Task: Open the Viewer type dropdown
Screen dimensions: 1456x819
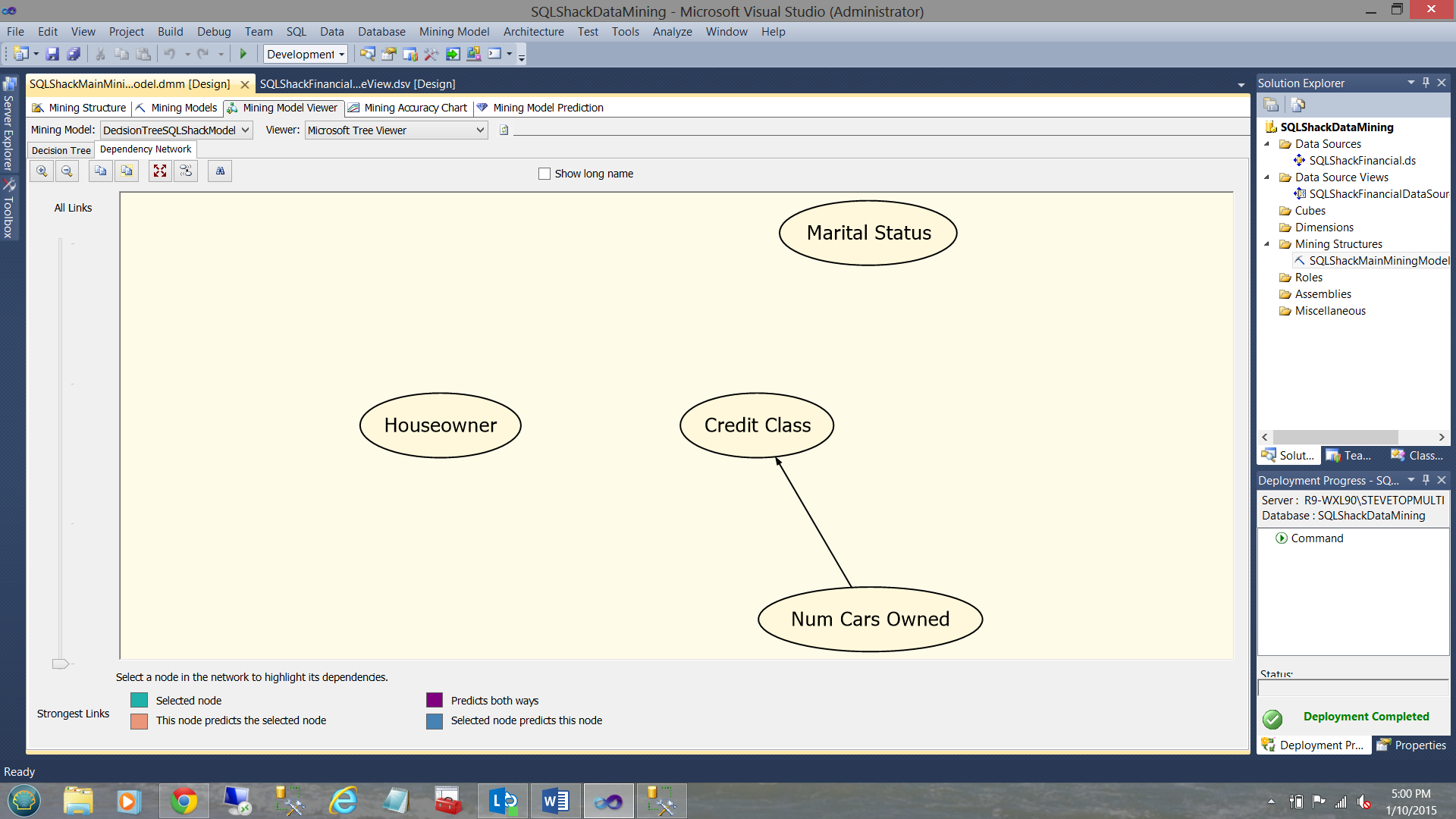Action: coord(479,130)
